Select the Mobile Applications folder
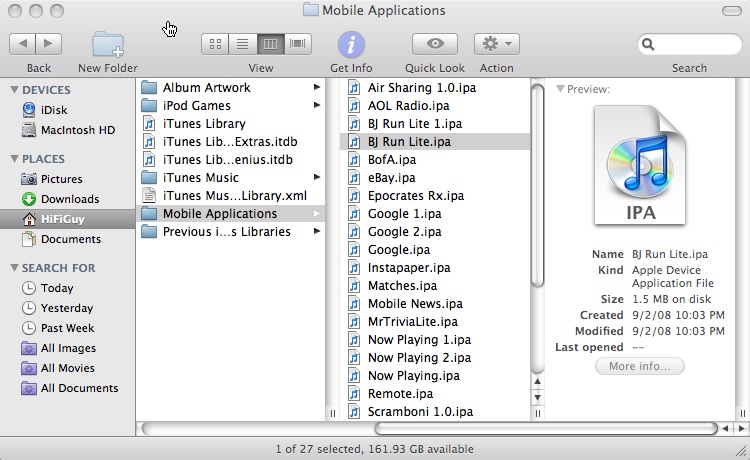The image size is (750, 460). 231,214
